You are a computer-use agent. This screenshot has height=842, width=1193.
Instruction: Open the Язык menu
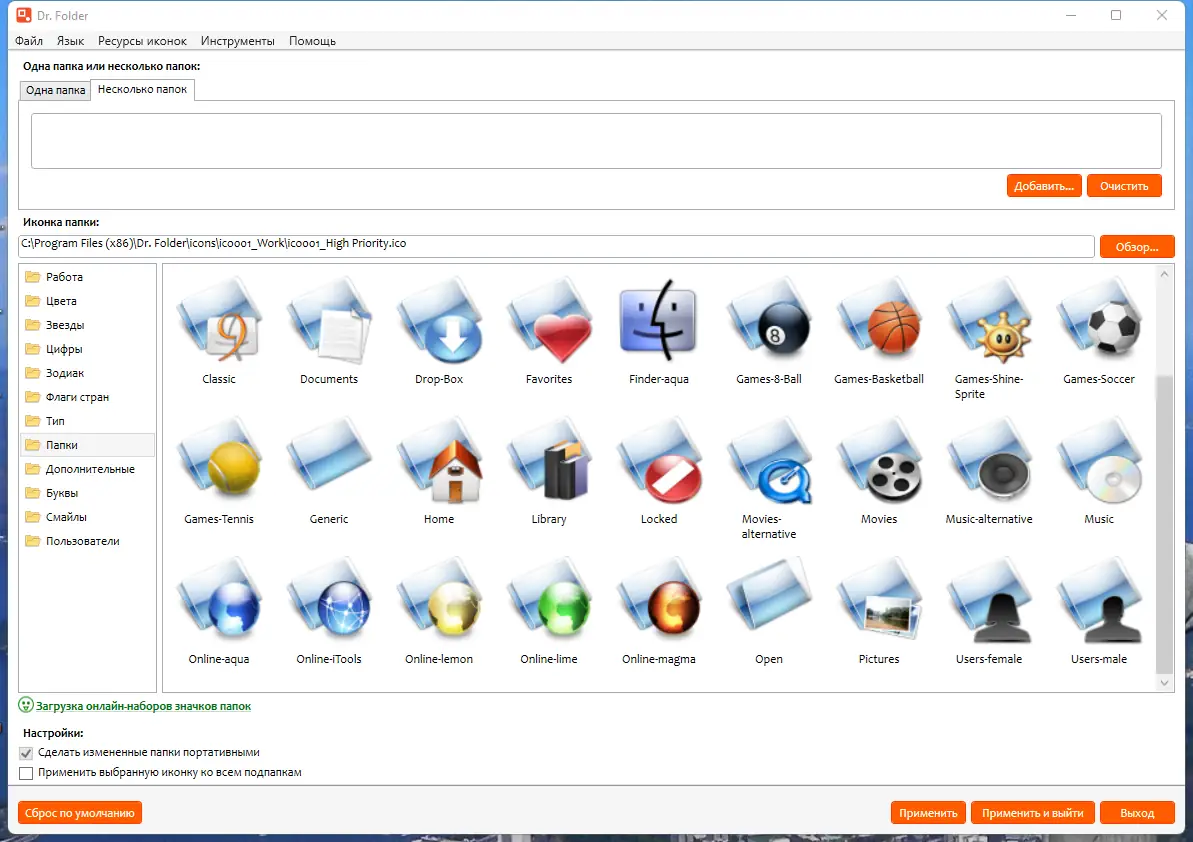pyautogui.click(x=70, y=41)
